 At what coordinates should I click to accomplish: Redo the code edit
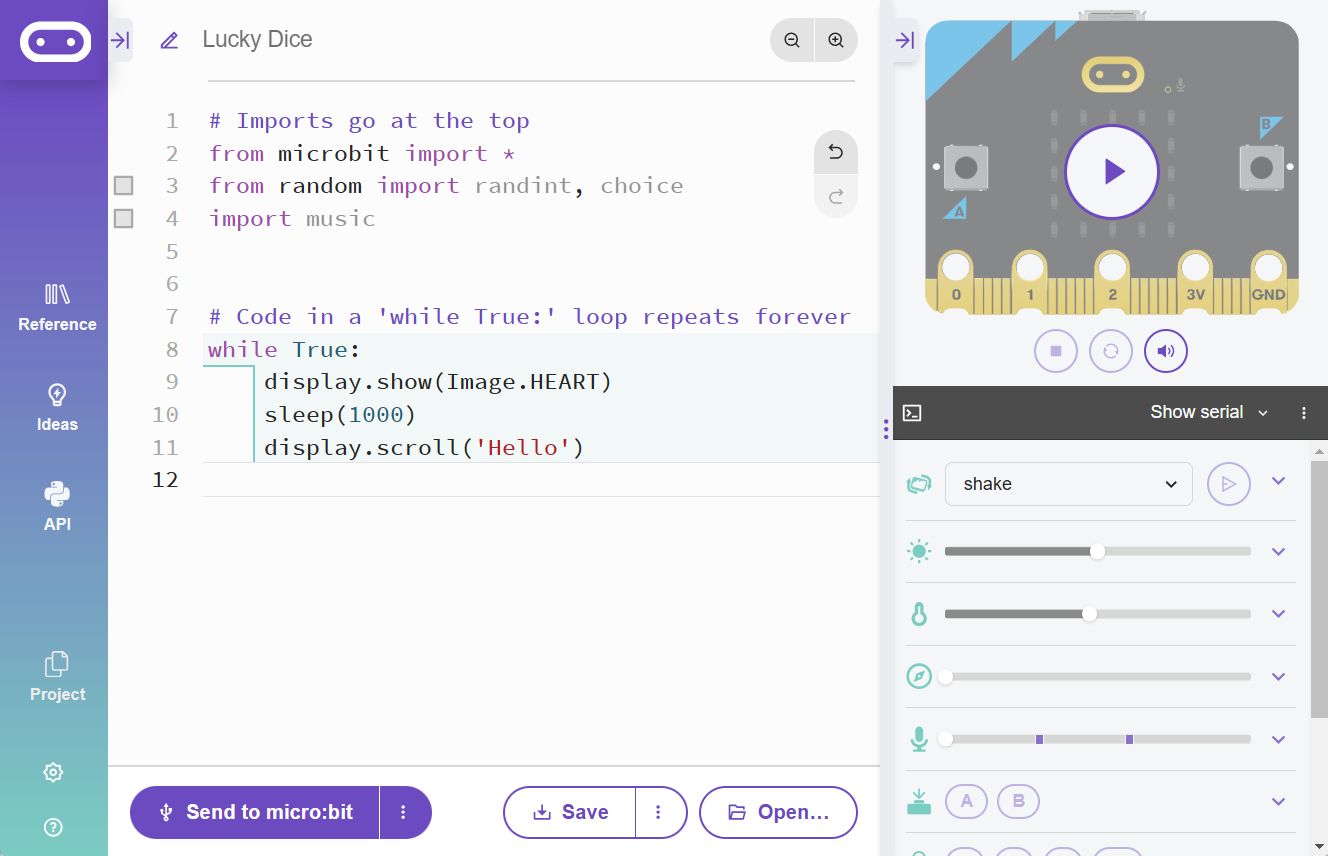click(836, 196)
